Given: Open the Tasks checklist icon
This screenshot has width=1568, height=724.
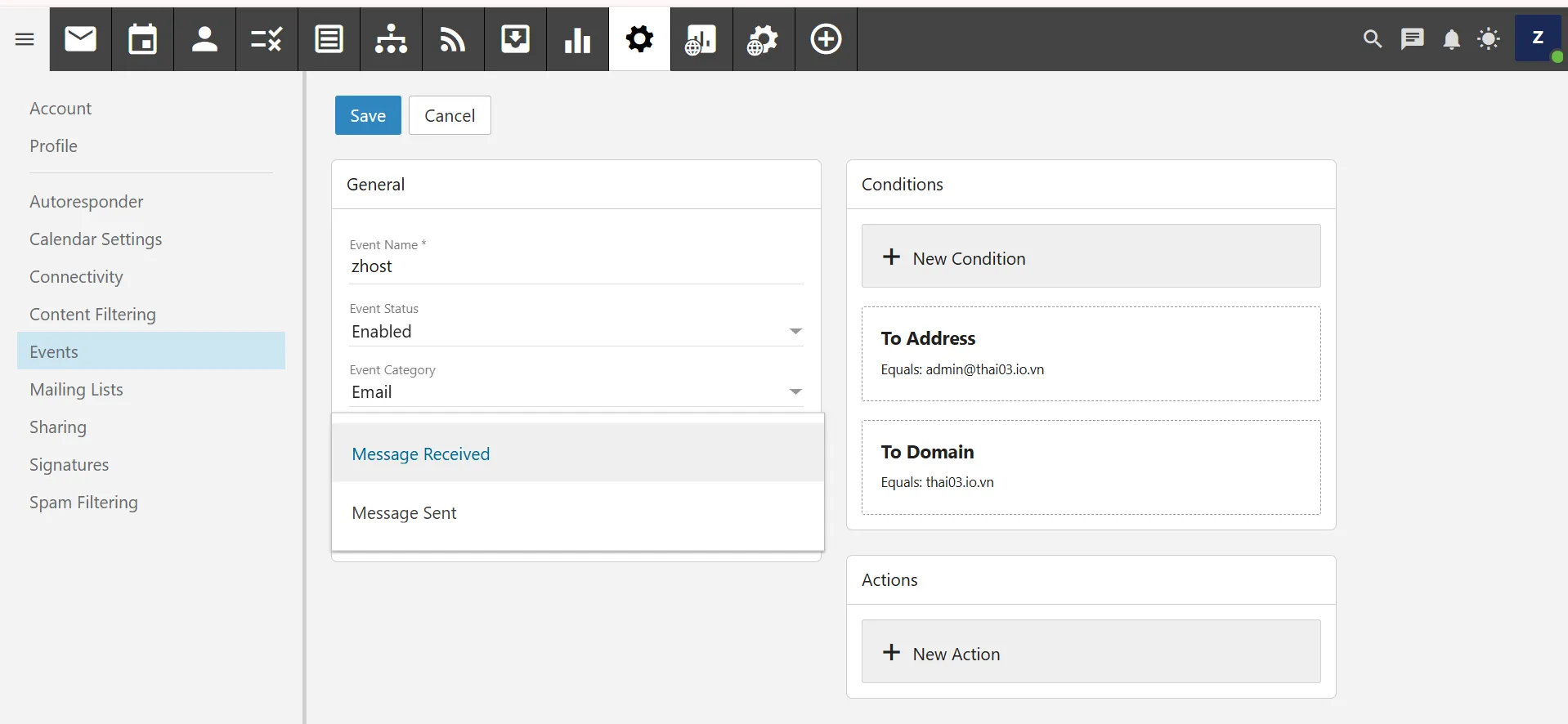Looking at the screenshot, I should click(x=267, y=39).
